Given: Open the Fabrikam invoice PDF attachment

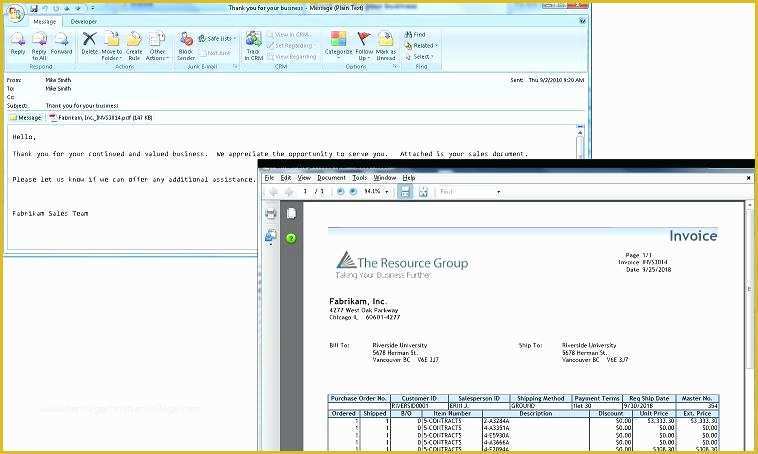Looking at the screenshot, I should click(x=101, y=117).
